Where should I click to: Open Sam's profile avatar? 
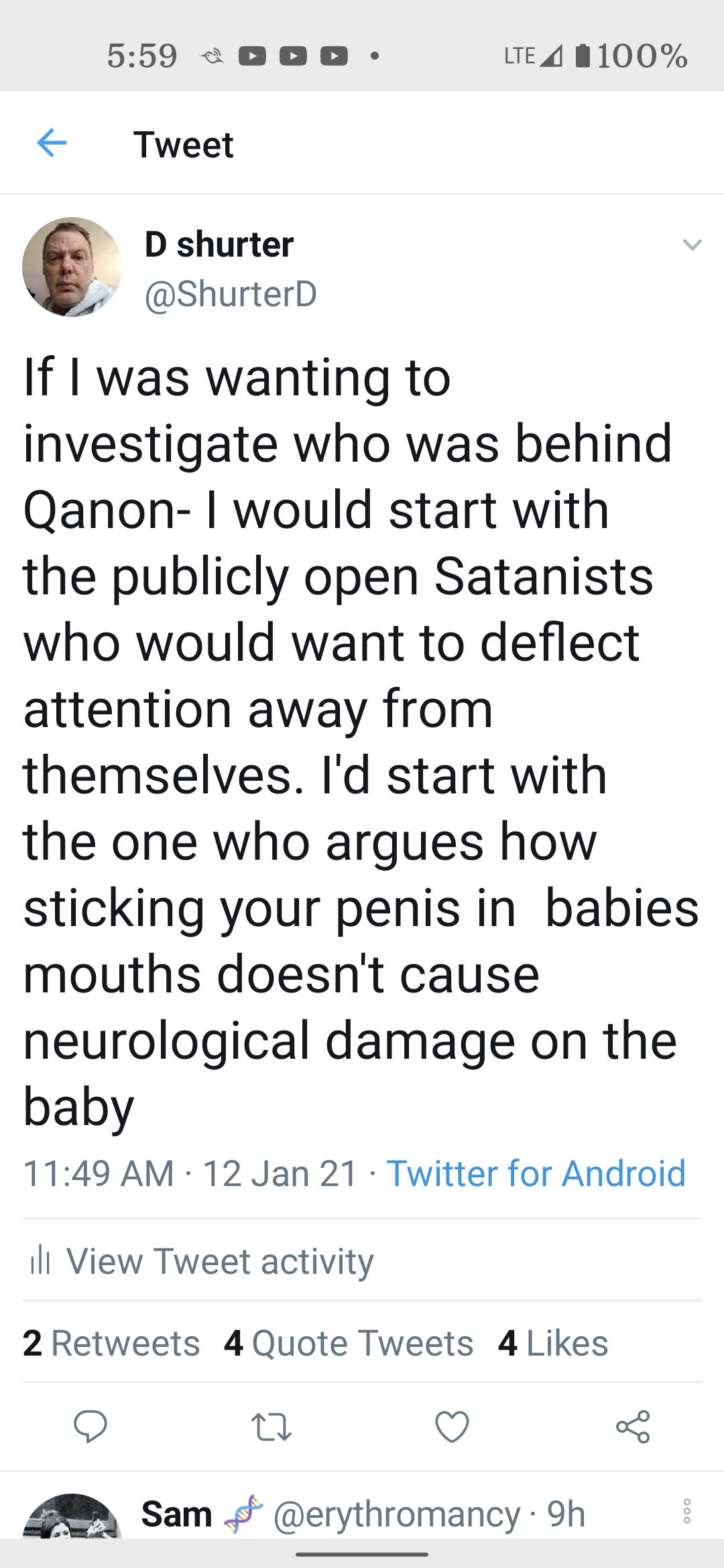tap(72, 1516)
